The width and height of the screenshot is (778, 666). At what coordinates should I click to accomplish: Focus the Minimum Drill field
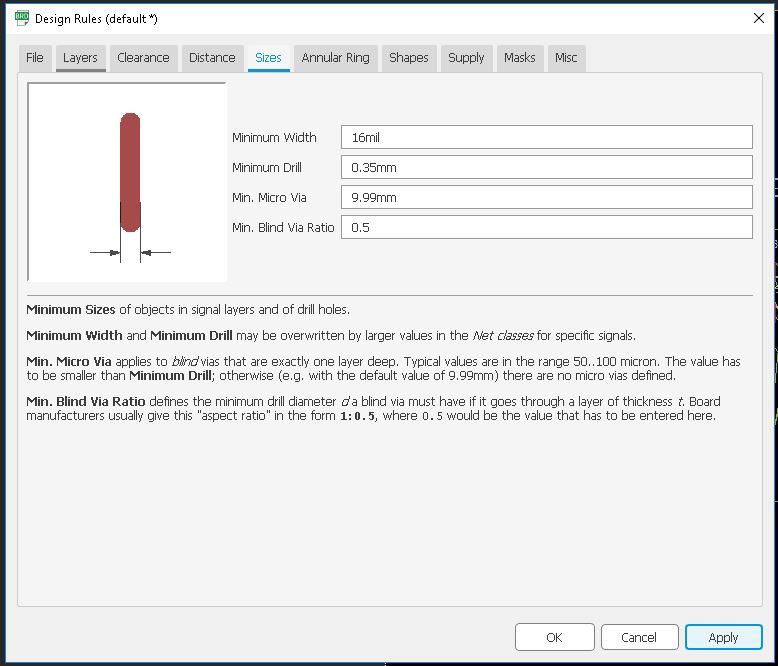(547, 168)
